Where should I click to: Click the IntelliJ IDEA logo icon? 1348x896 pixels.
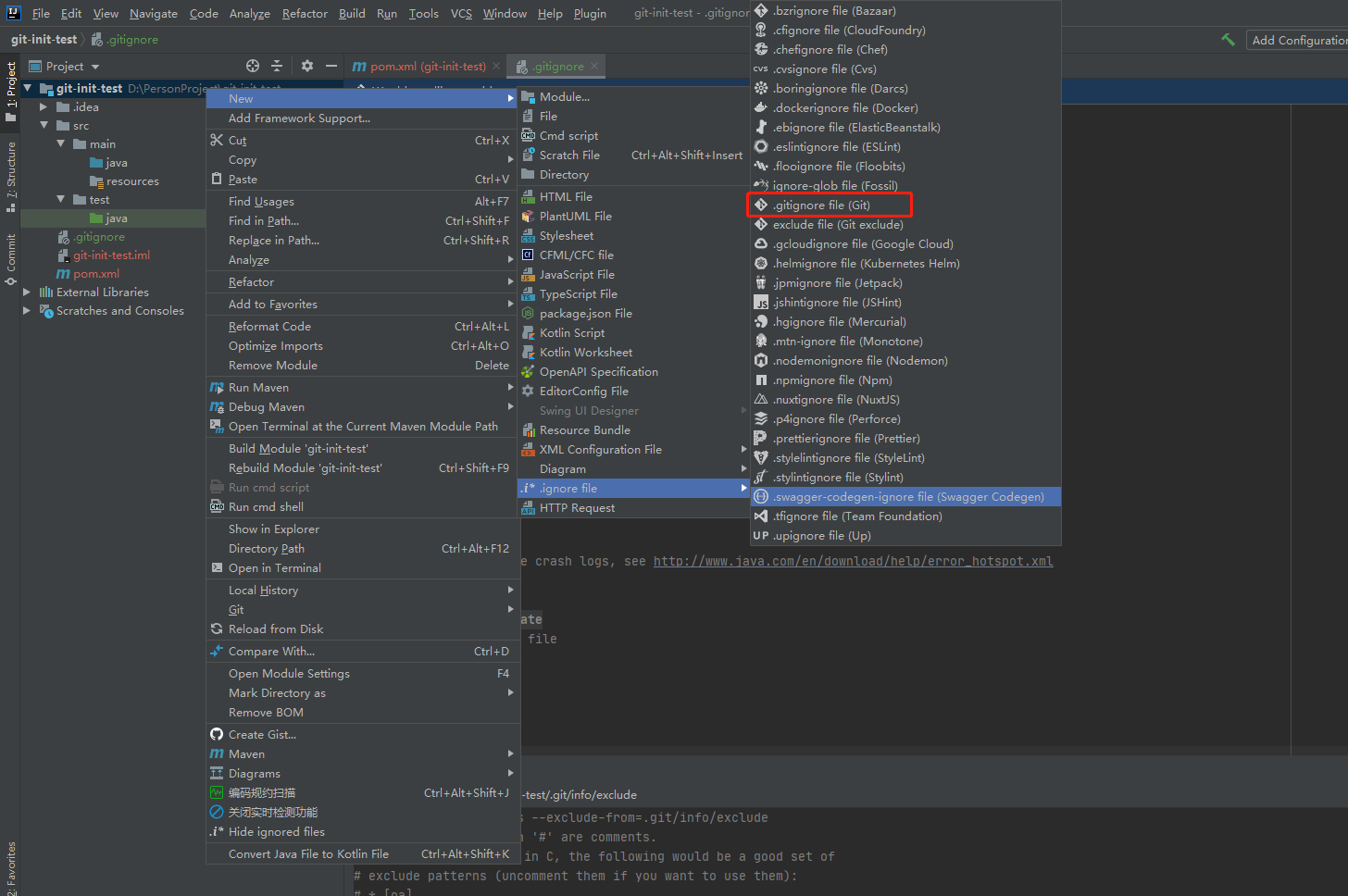click(13, 13)
